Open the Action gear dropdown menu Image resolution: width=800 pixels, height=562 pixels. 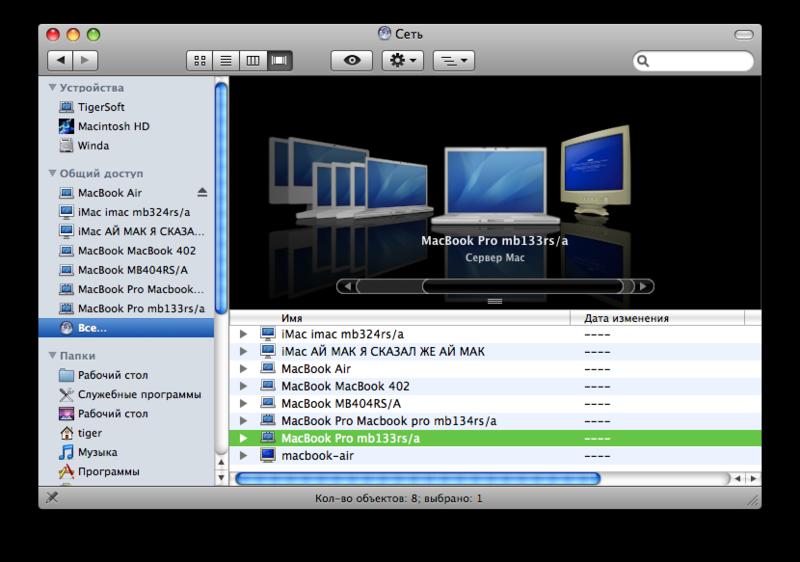tap(403, 60)
